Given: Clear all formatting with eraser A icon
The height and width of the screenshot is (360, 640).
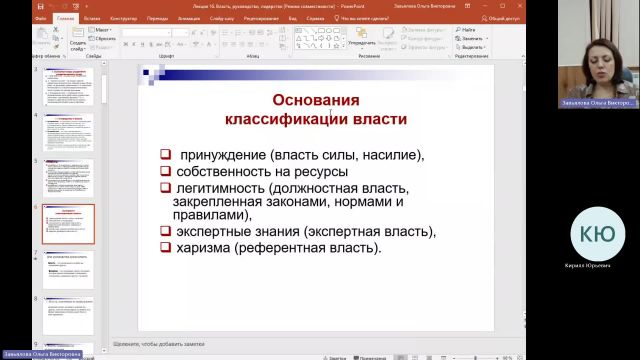Looking at the screenshot, I should pyautogui.click(x=213, y=32).
